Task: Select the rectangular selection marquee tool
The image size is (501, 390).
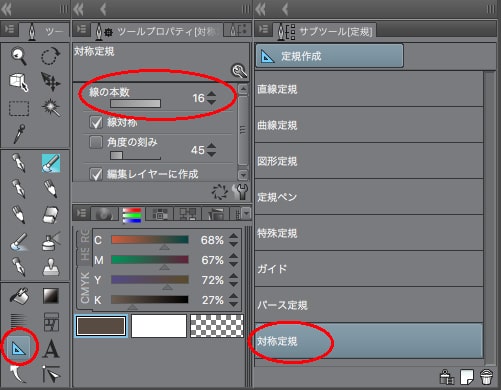Action: [19, 108]
